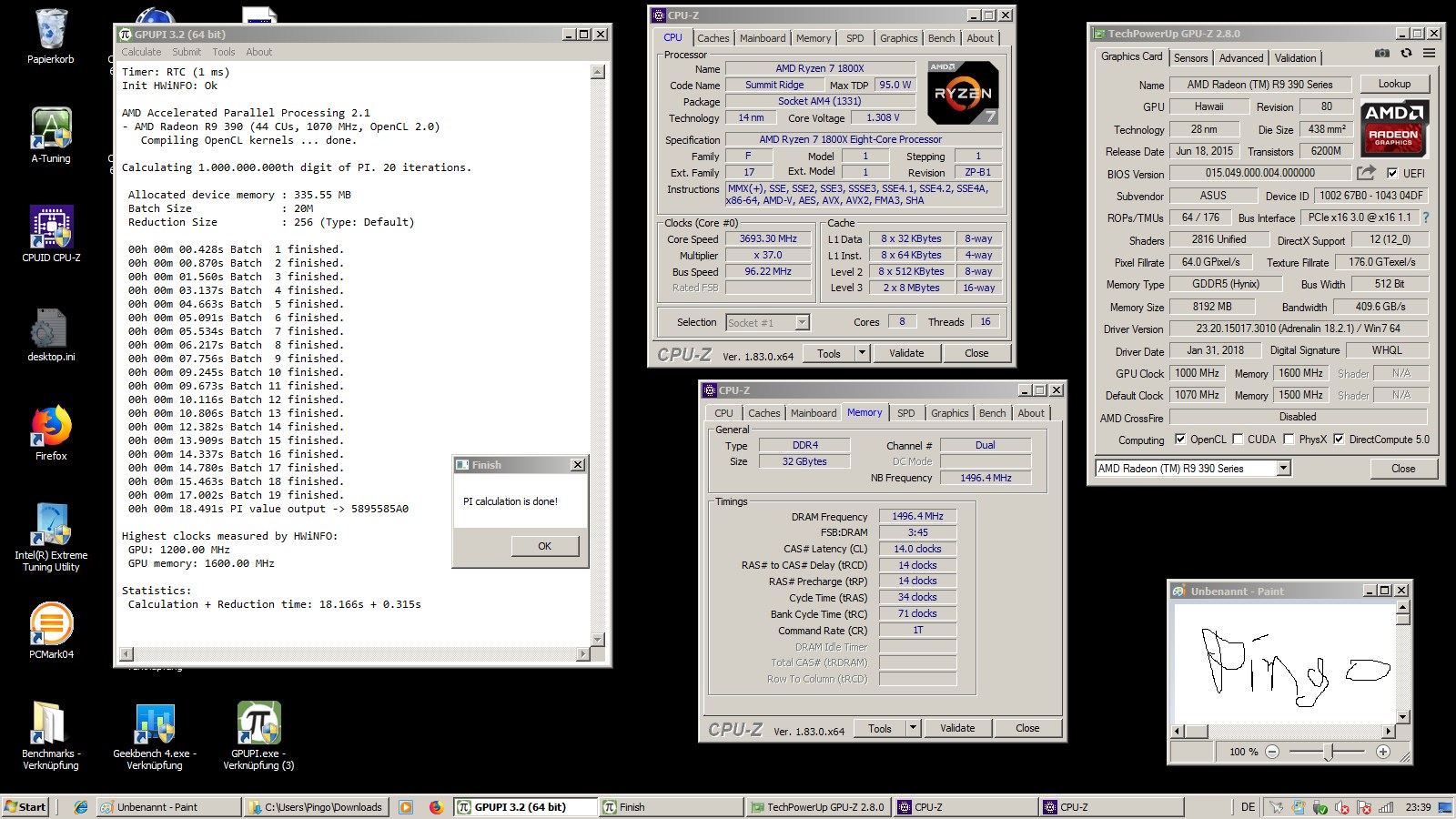1456x819 pixels.
Task: Click the Show Desktop button at taskbar end
Action: [x=1447, y=807]
